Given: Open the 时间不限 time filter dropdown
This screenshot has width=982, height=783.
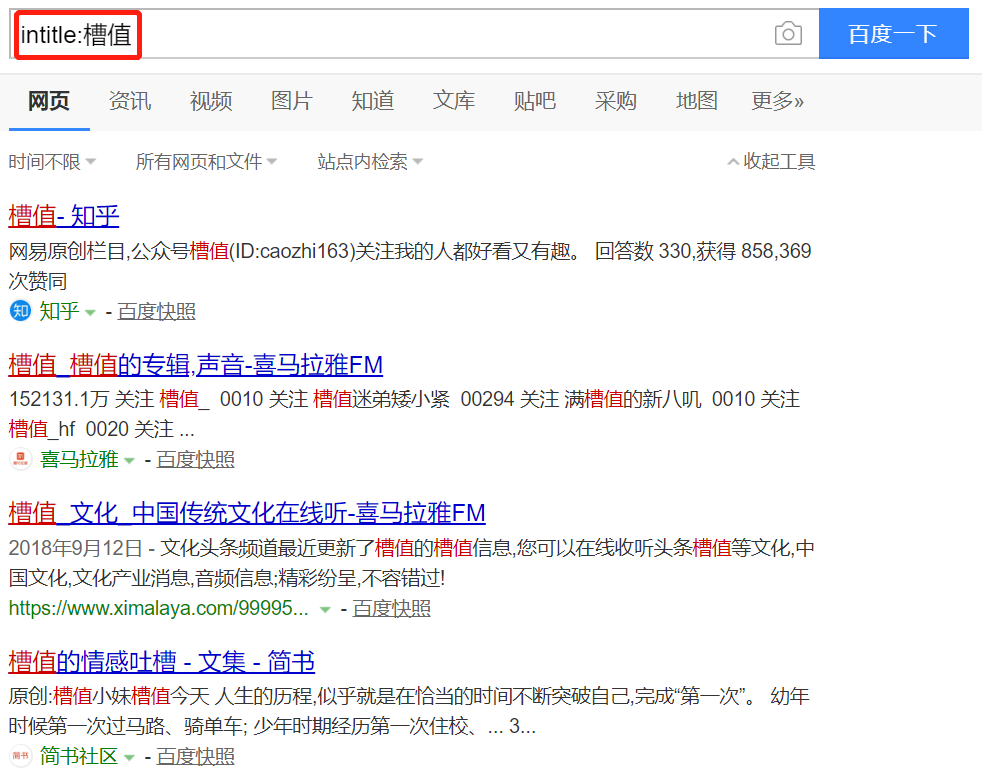Looking at the screenshot, I should click(52, 161).
